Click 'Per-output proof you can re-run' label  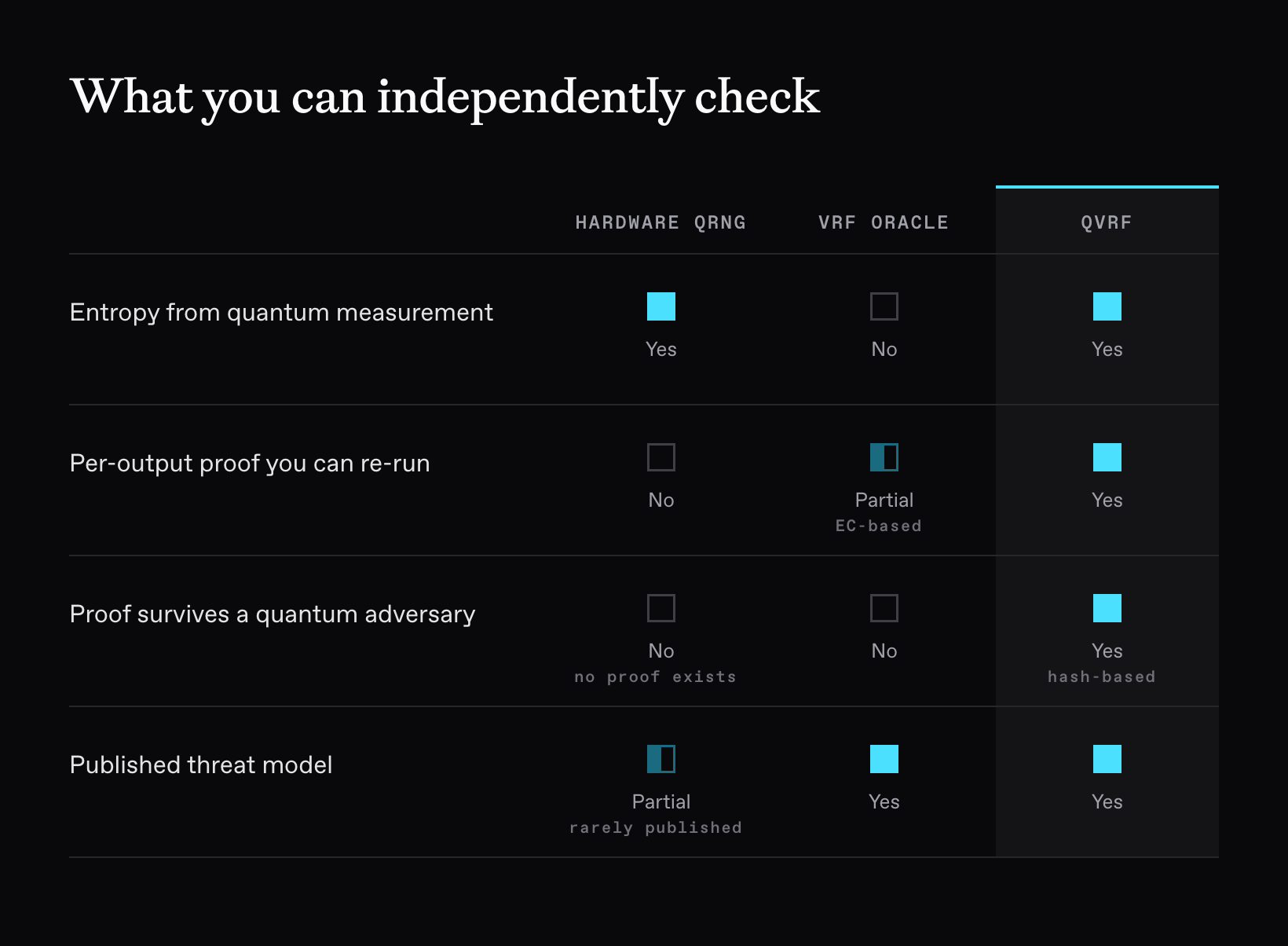click(250, 464)
